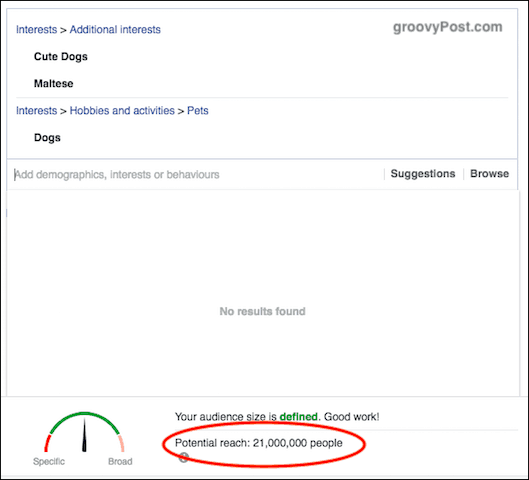Open the Pets category link
Viewport: 529px width, 480px height.
(198, 110)
